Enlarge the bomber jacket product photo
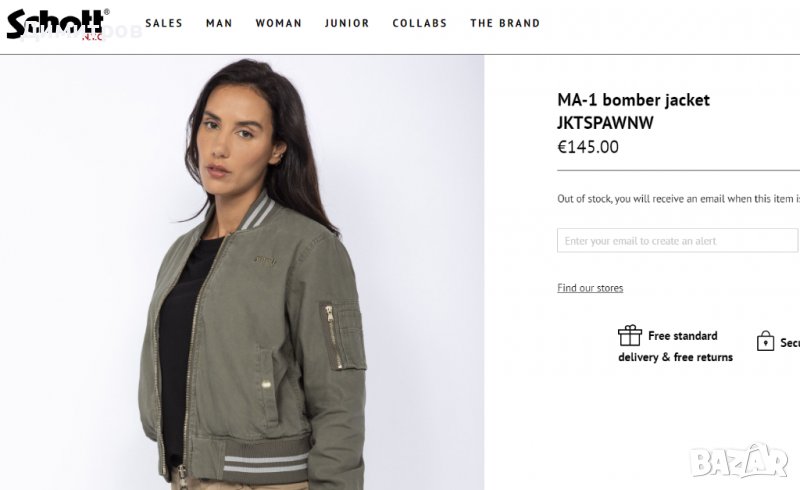Screen dimensions: 800x490 pos(242,272)
